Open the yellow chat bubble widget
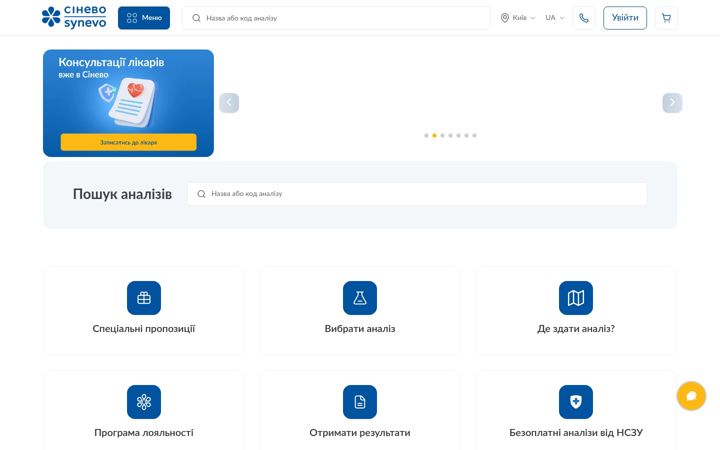 point(691,396)
